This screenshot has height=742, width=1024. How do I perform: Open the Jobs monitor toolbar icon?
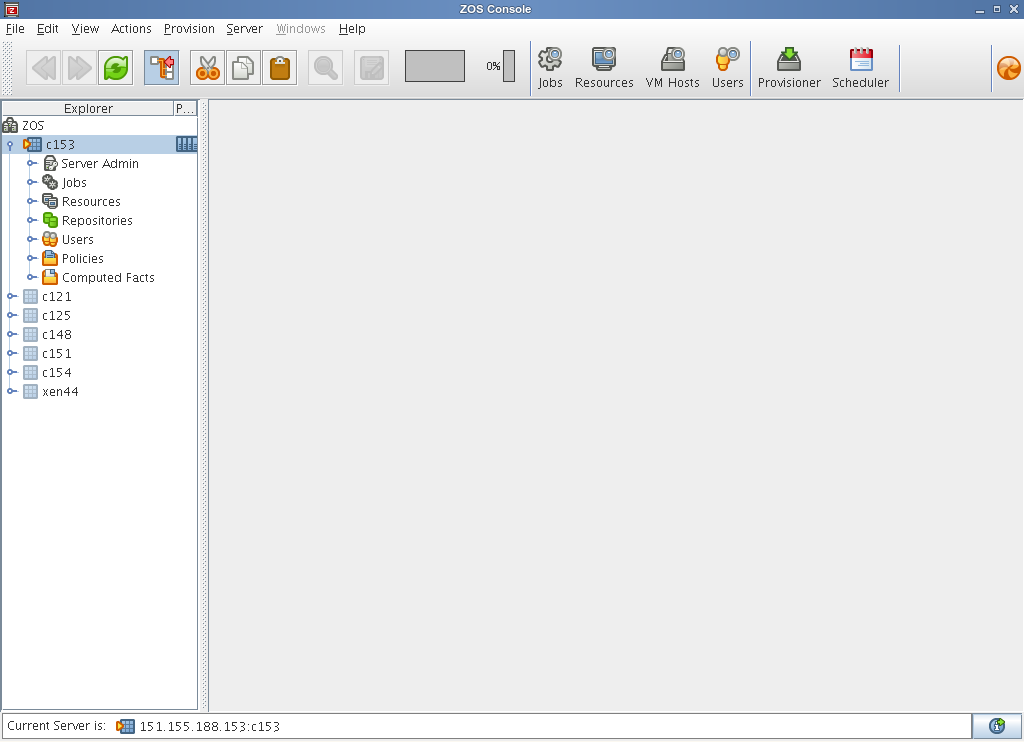pos(550,68)
